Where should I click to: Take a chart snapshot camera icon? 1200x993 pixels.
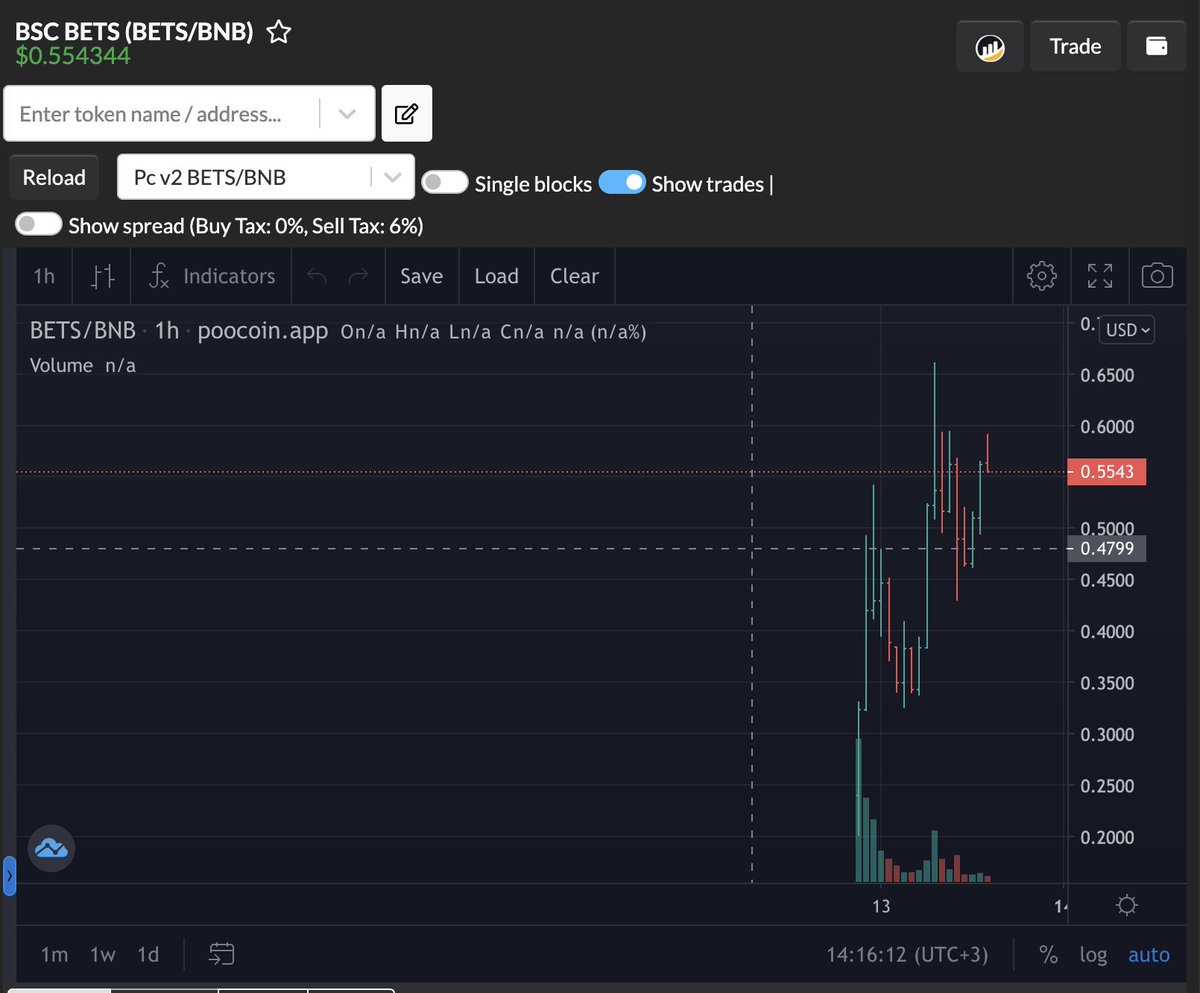1157,276
